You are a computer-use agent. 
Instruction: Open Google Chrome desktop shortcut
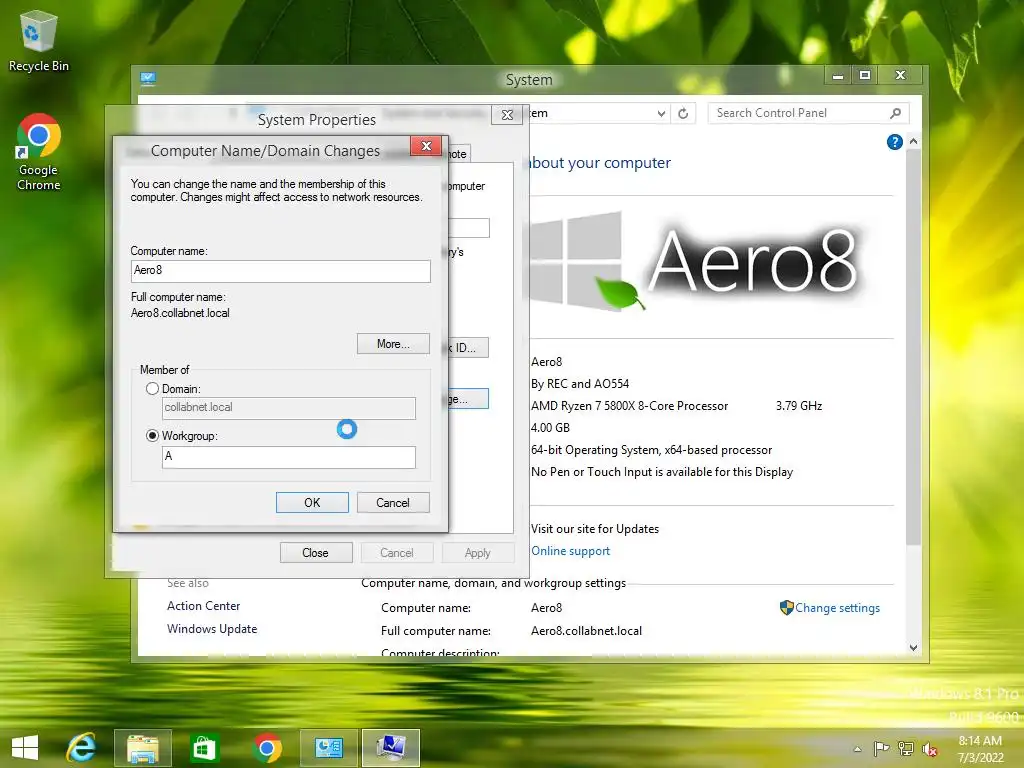(x=39, y=152)
